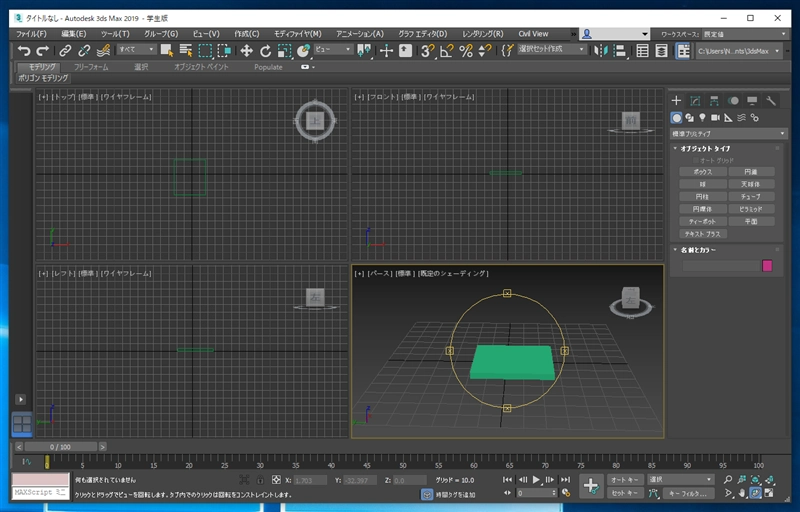Viewport: 800px width, 512px height.
Task: Open the ビュー reference coordinate dropdown
Action: (x=333, y=49)
